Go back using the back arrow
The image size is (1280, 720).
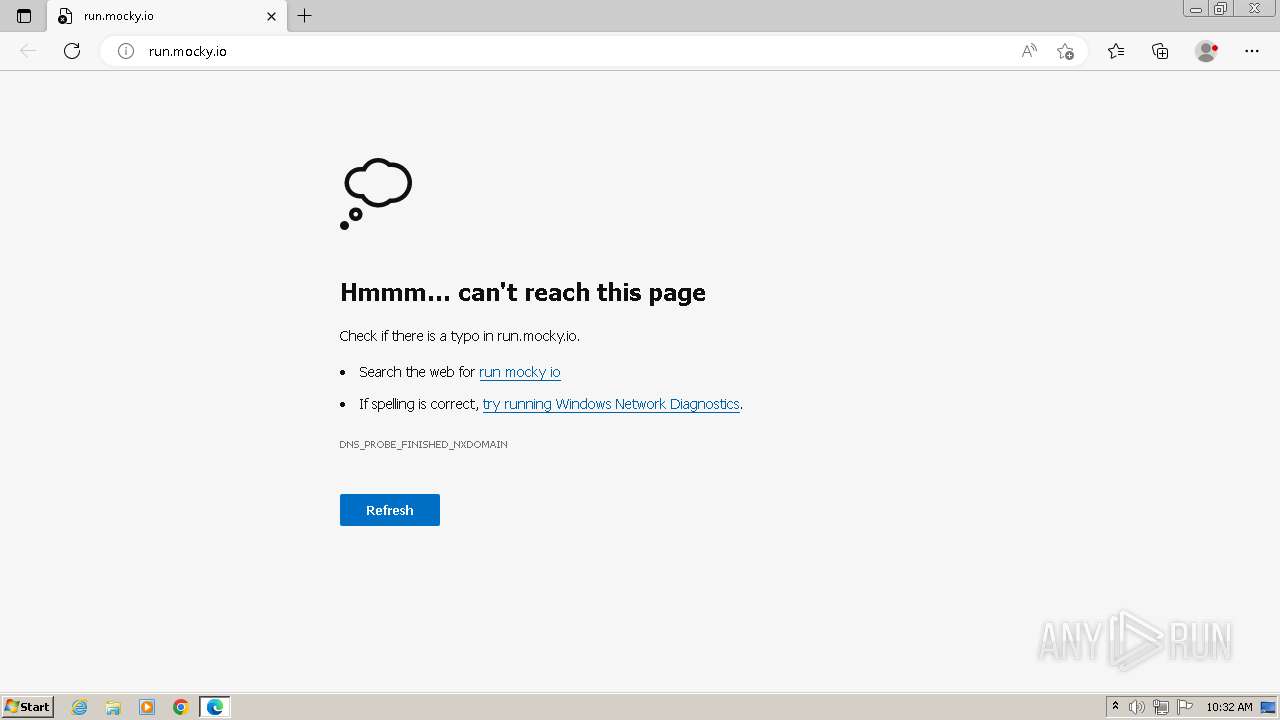point(28,51)
